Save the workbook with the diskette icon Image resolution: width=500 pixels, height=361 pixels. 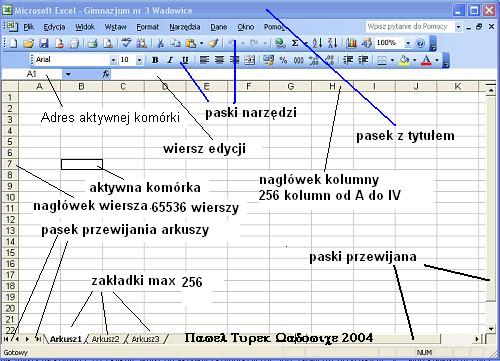(x=44, y=43)
